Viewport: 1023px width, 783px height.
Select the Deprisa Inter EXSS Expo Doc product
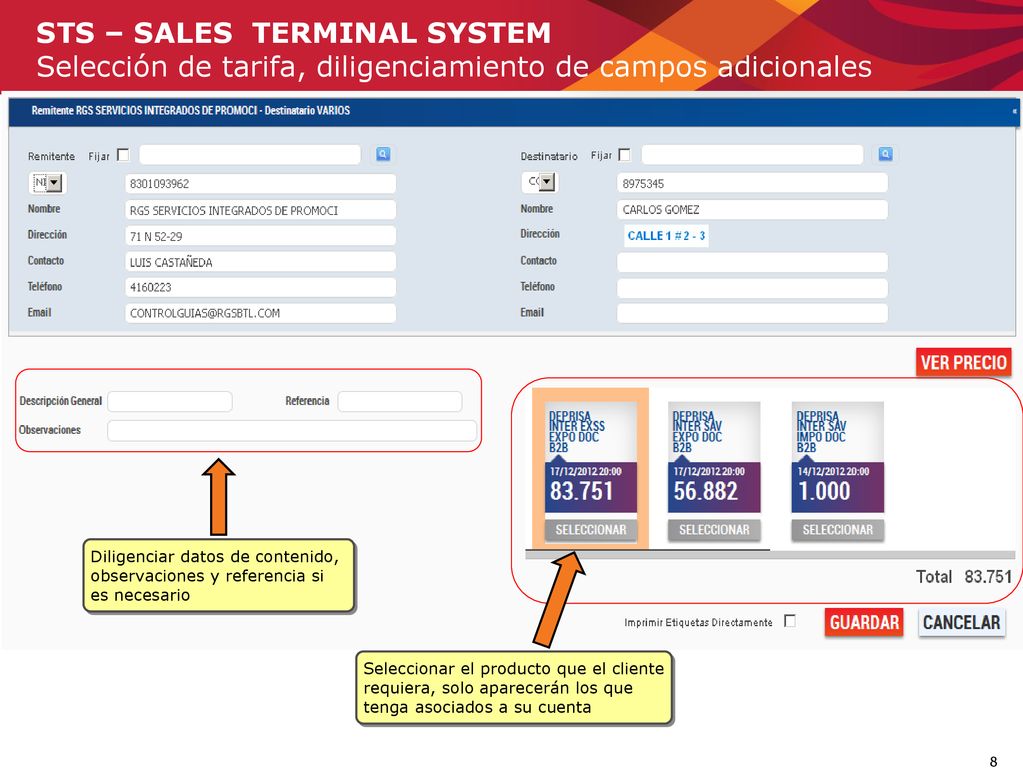[590, 530]
